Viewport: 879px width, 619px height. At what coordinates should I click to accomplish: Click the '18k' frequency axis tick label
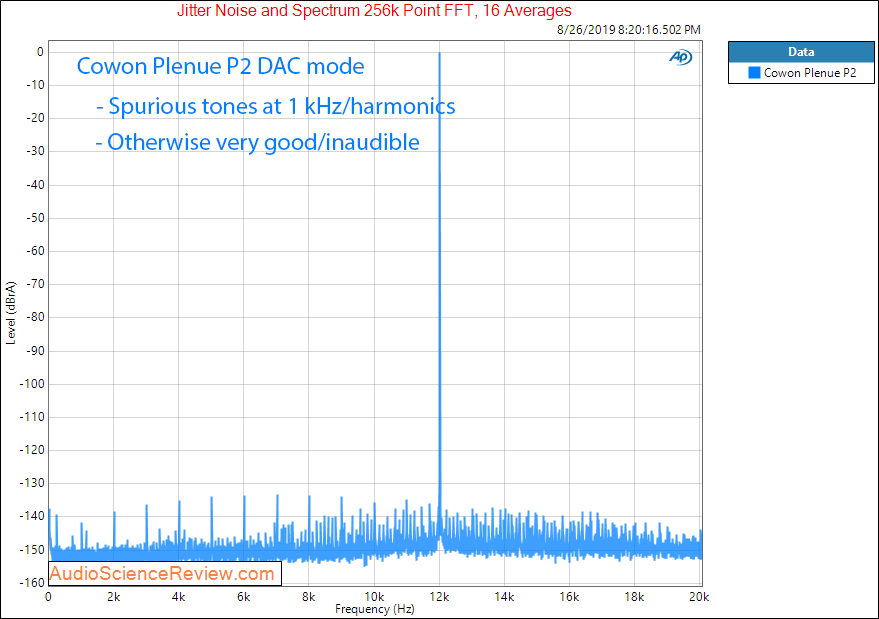634,597
